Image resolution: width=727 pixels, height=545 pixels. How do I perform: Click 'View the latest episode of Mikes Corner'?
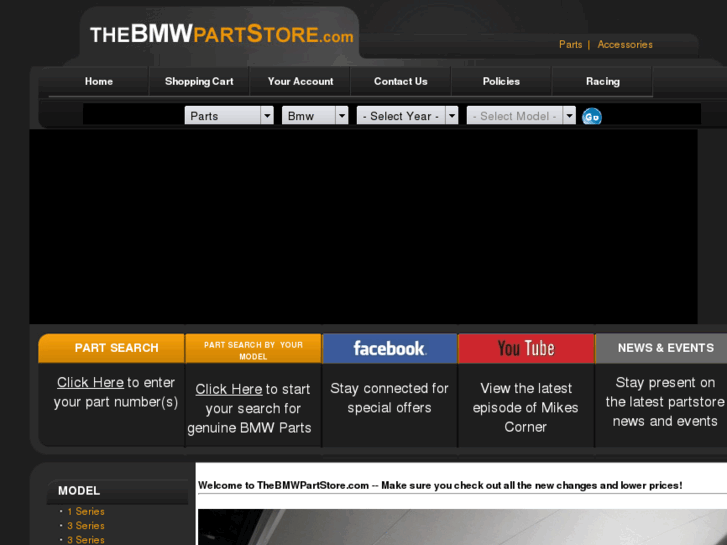tap(526, 407)
